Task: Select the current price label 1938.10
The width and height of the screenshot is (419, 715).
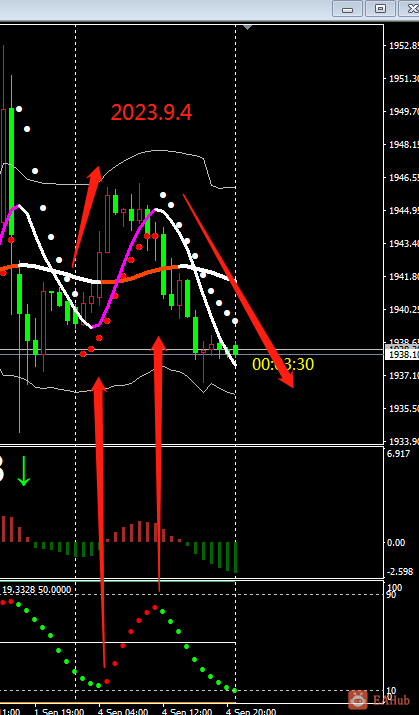Action: click(x=403, y=354)
